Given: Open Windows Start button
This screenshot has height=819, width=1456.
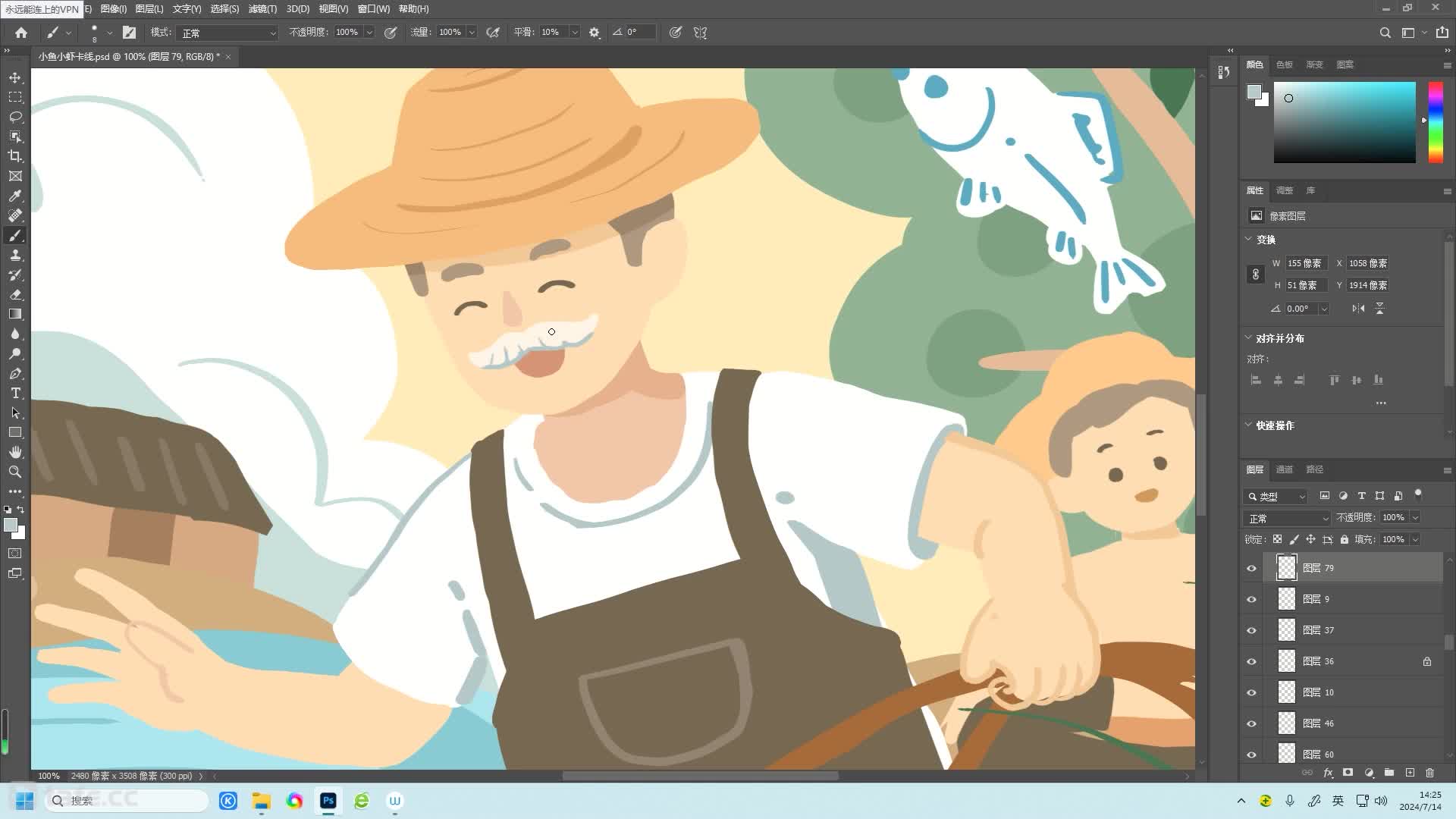Looking at the screenshot, I should pyautogui.click(x=24, y=801).
